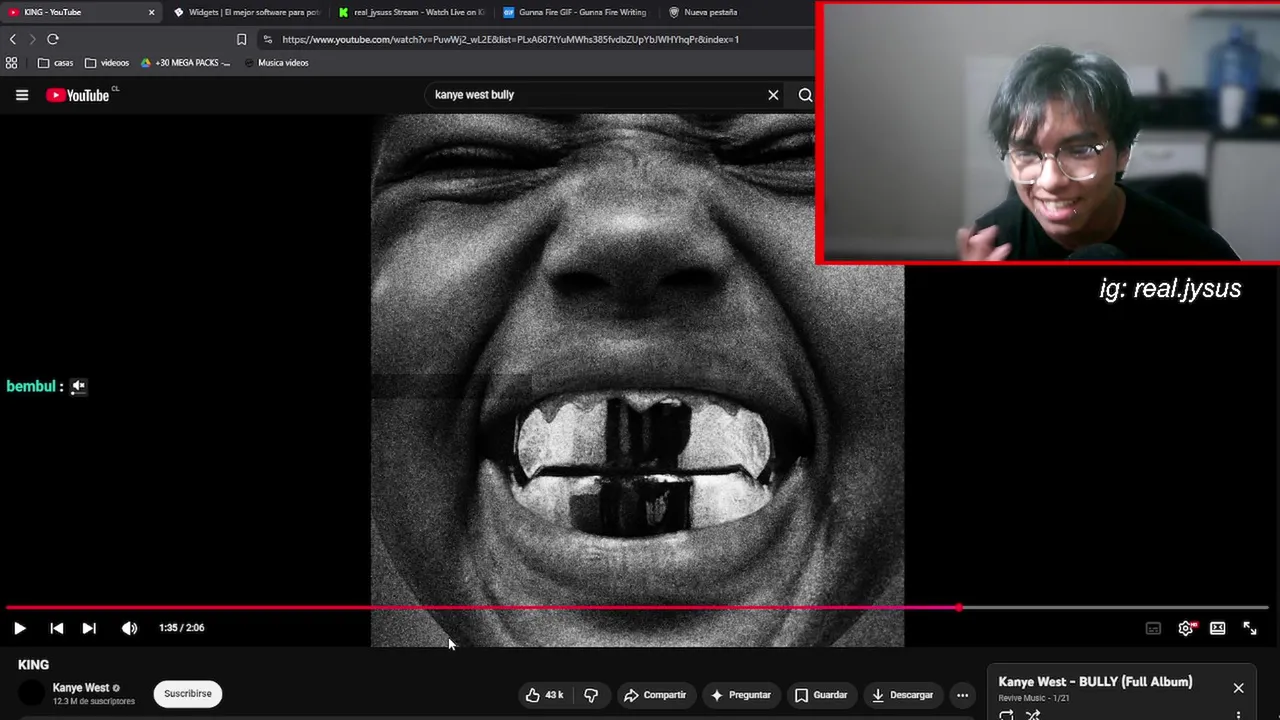Go forward in browser history

[x=32, y=39]
